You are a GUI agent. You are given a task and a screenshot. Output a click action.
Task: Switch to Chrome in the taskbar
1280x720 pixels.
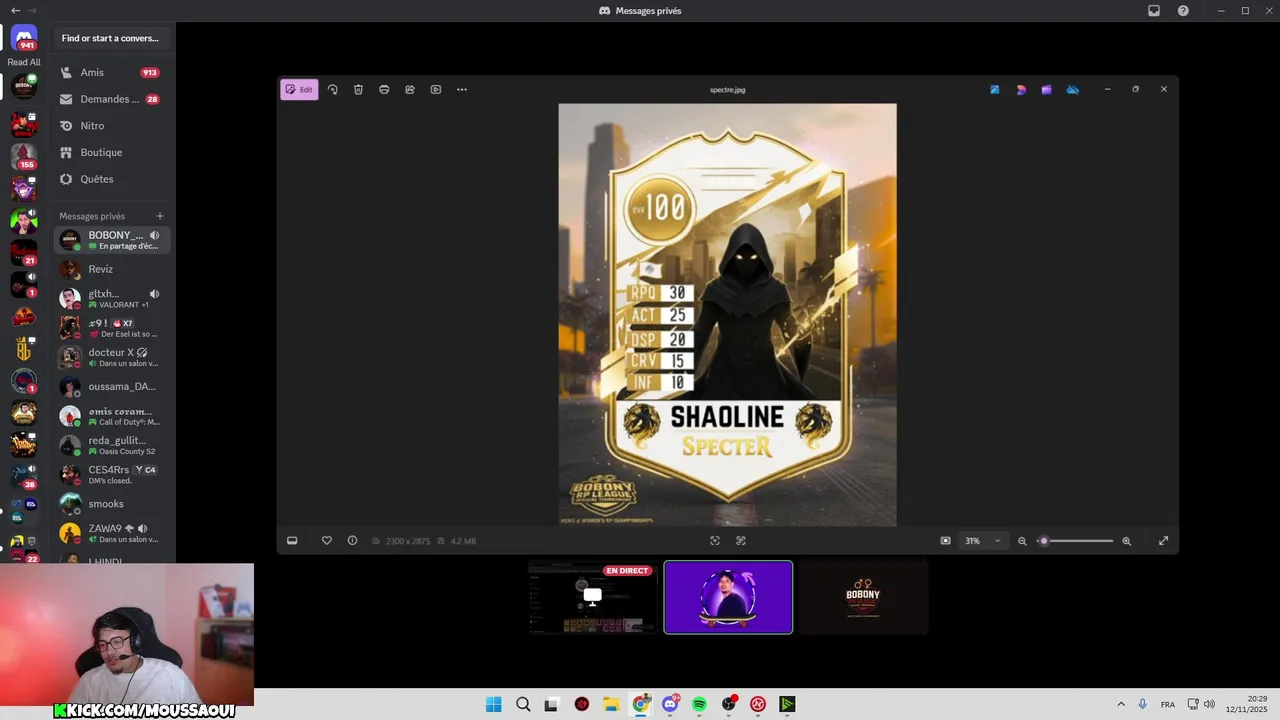(x=641, y=704)
